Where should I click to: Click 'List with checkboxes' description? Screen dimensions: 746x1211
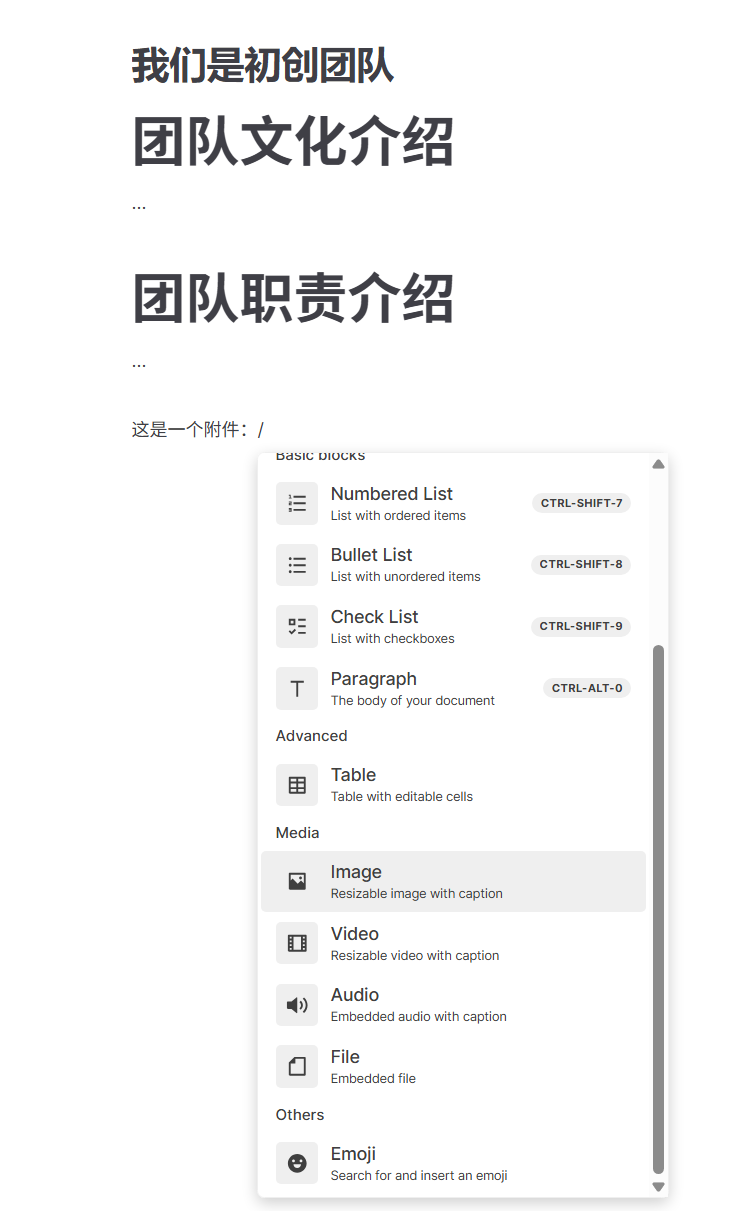click(x=393, y=639)
